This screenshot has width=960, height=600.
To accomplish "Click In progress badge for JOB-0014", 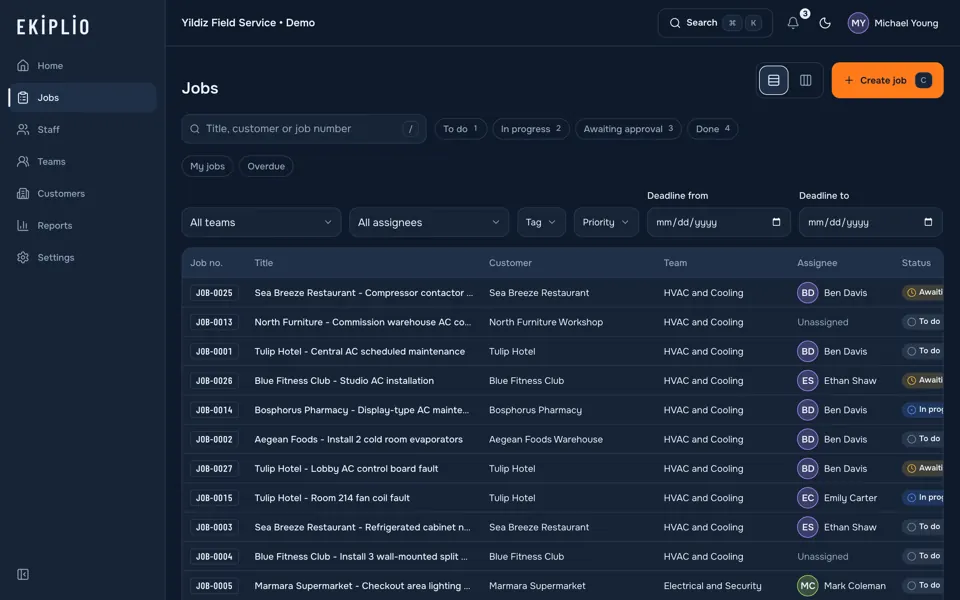I will [x=923, y=410].
